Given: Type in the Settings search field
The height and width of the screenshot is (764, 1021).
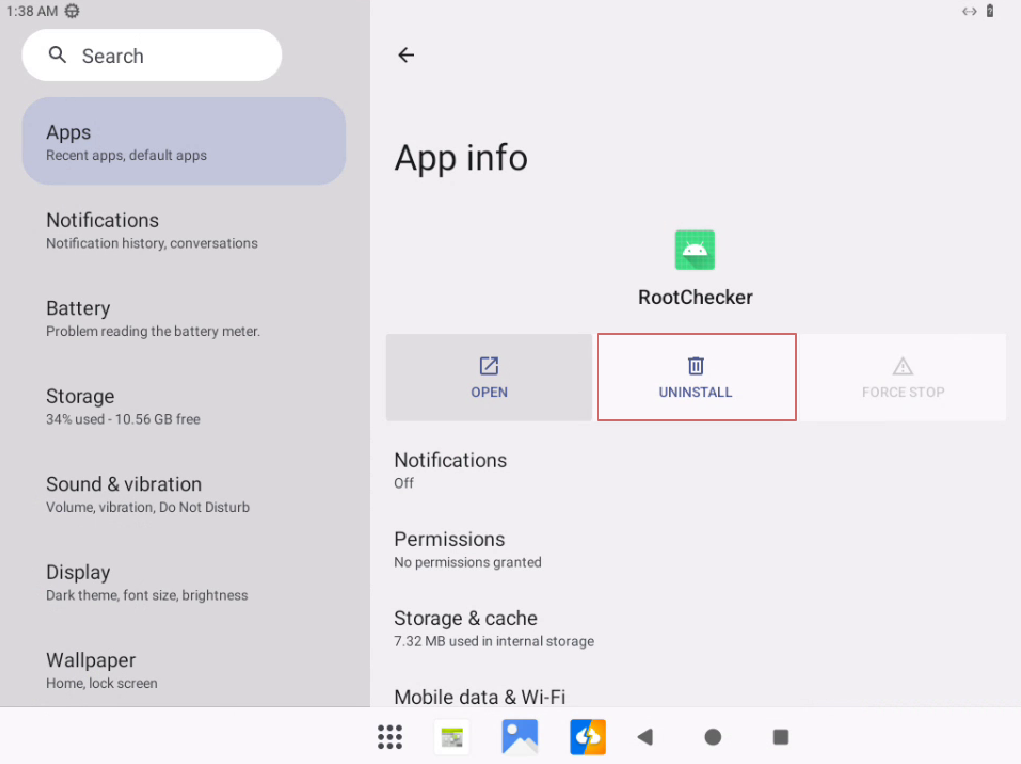Looking at the screenshot, I should [x=170, y=56].
